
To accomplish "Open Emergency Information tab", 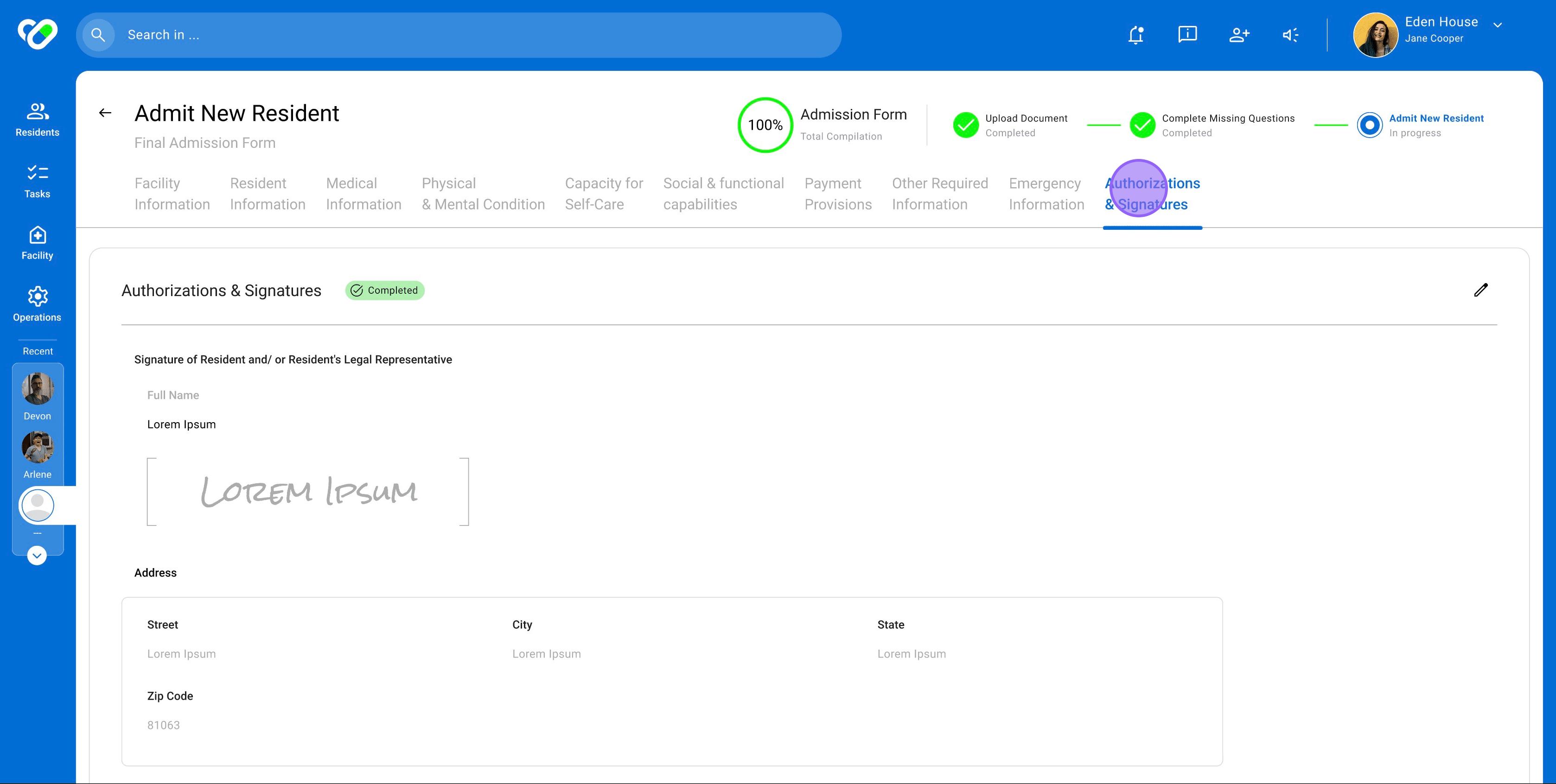I will (1046, 194).
